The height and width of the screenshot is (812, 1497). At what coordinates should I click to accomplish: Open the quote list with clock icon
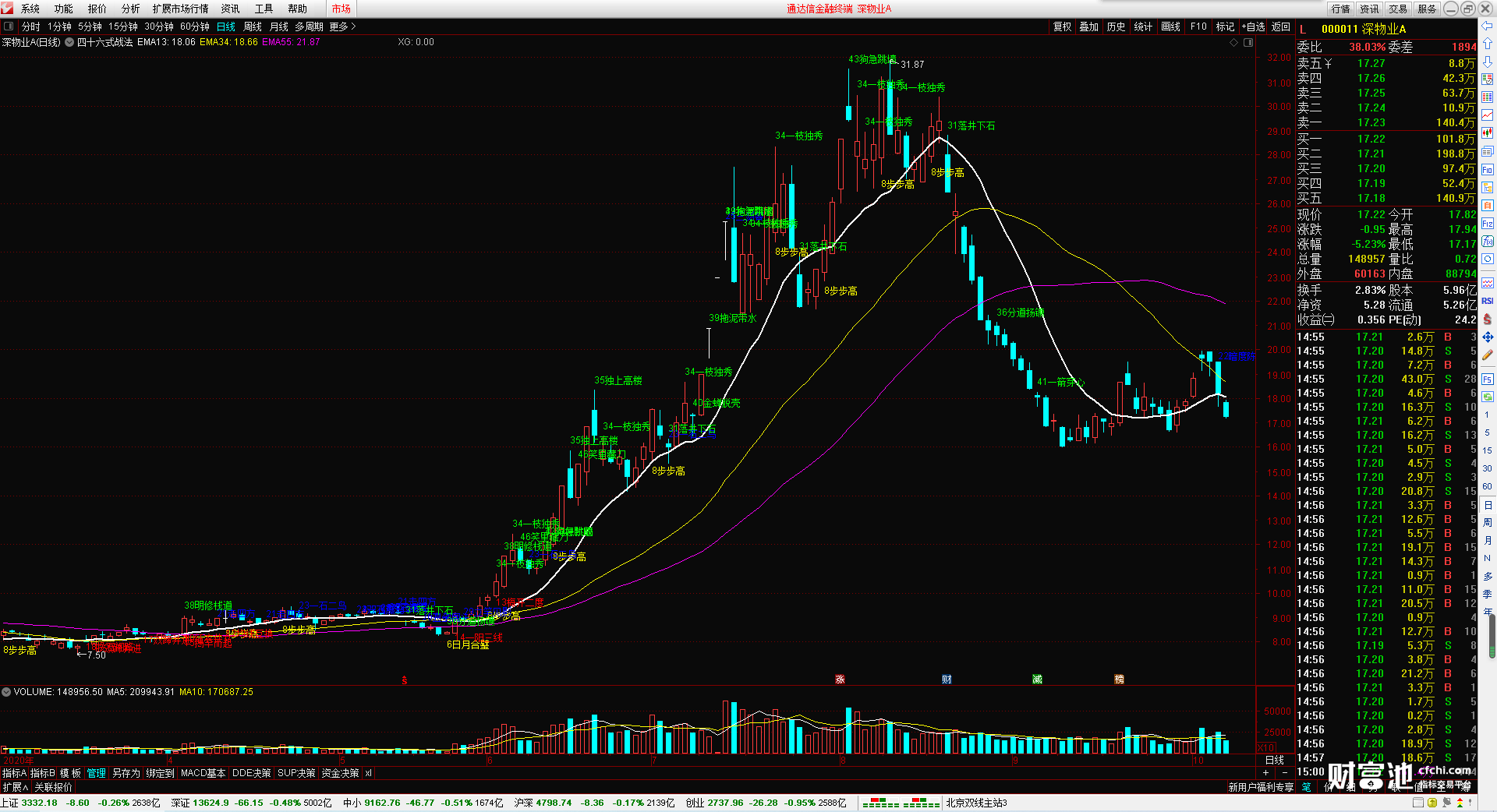coord(1488,79)
